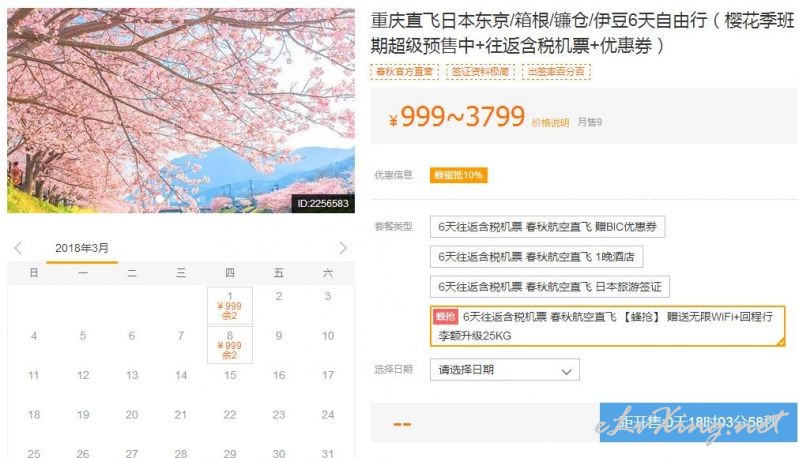
Task: Click calendar date 18
Action: [34, 415]
